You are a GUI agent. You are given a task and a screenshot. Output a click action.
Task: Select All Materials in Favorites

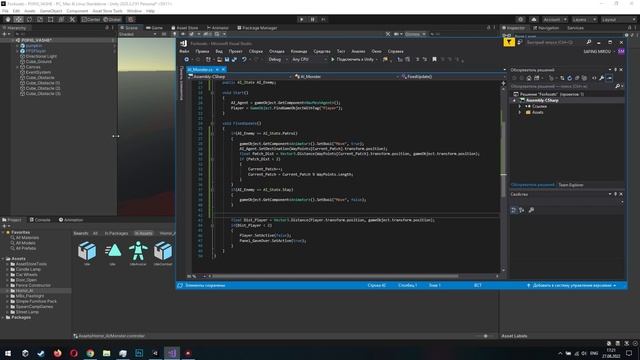[27, 238]
